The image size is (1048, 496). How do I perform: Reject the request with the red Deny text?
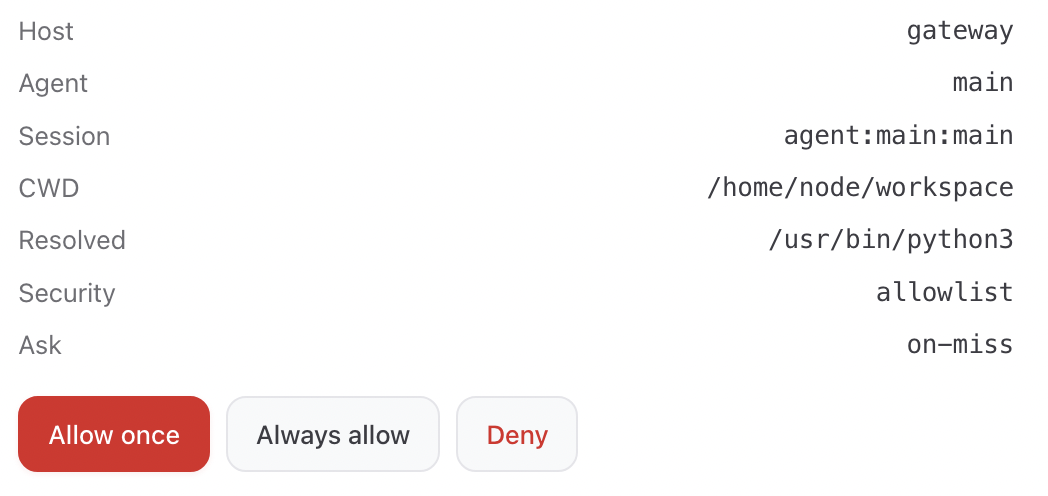pyautogui.click(x=517, y=435)
